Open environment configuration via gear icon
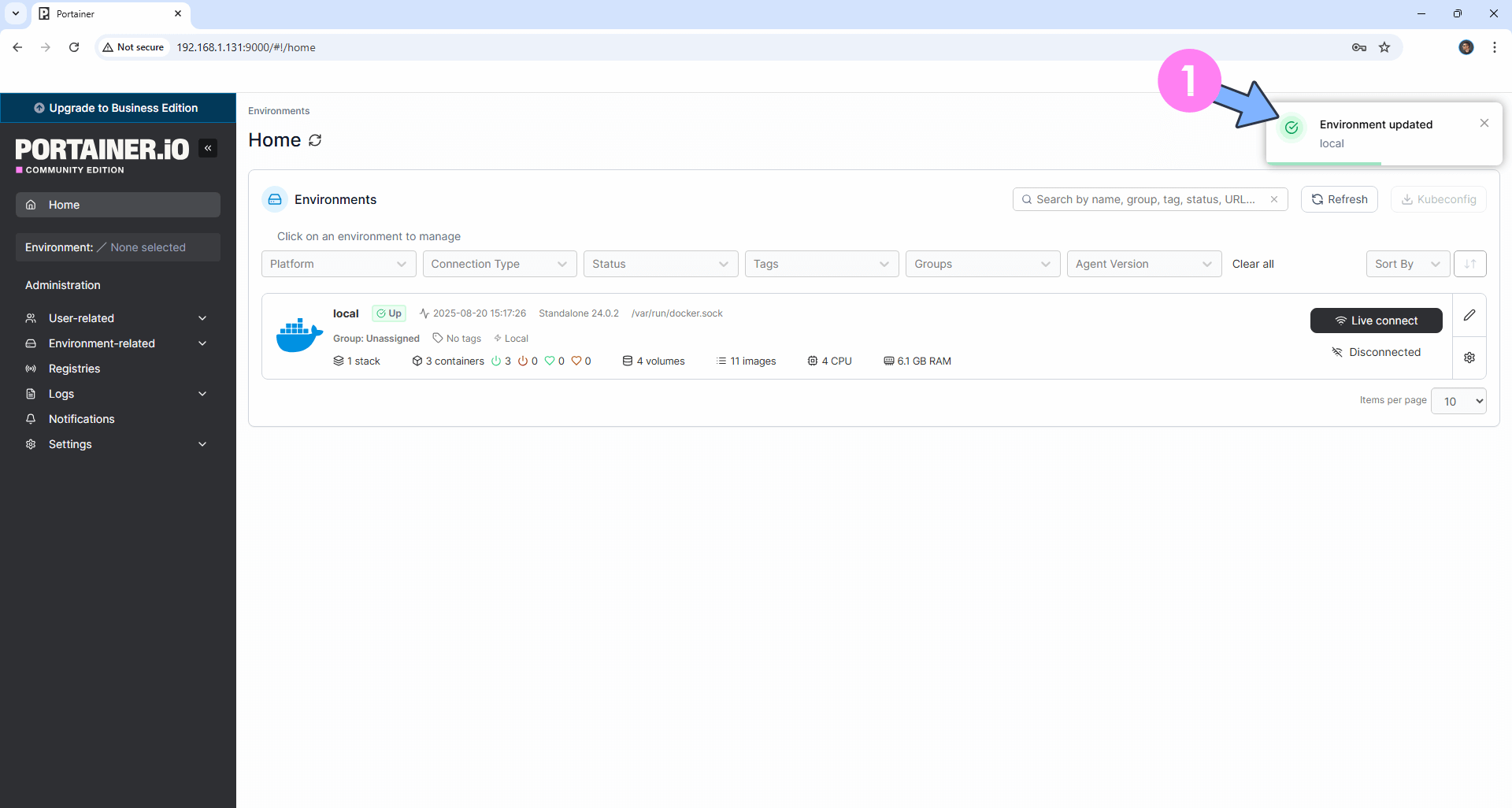This screenshot has height=808, width=1512. (x=1469, y=357)
